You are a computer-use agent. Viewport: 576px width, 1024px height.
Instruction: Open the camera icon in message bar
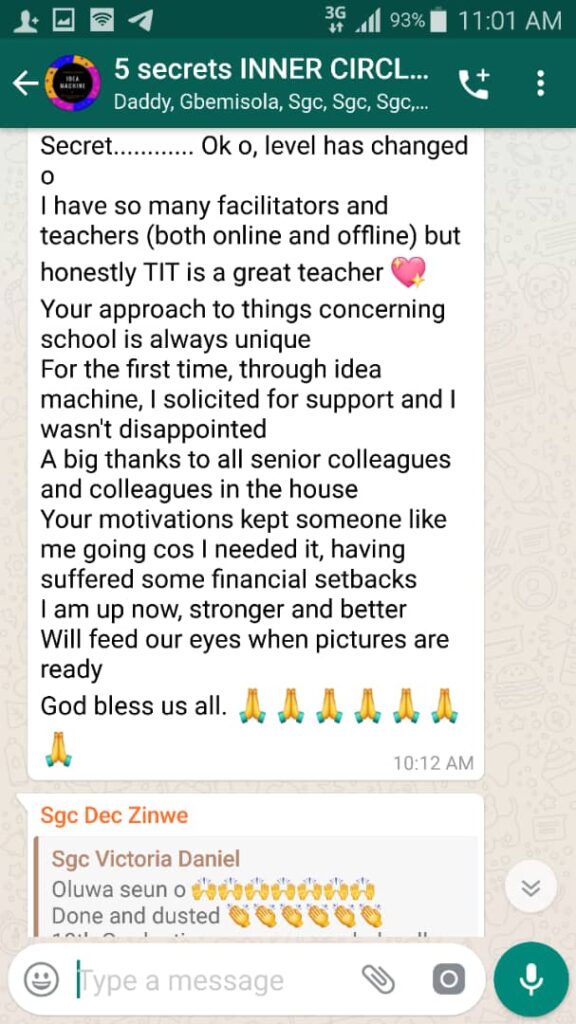[449, 979]
